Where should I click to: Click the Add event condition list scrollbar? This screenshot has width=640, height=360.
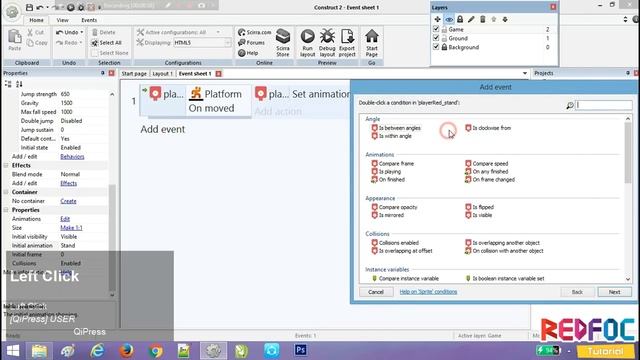tap(628, 154)
